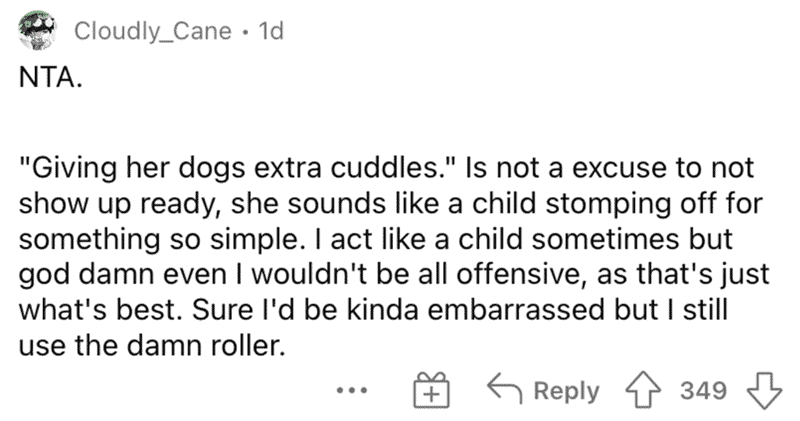Click the final line "use the damn roller."
Image resolution: width=800 pixels, height=421 pixels.
pos(152,345)
